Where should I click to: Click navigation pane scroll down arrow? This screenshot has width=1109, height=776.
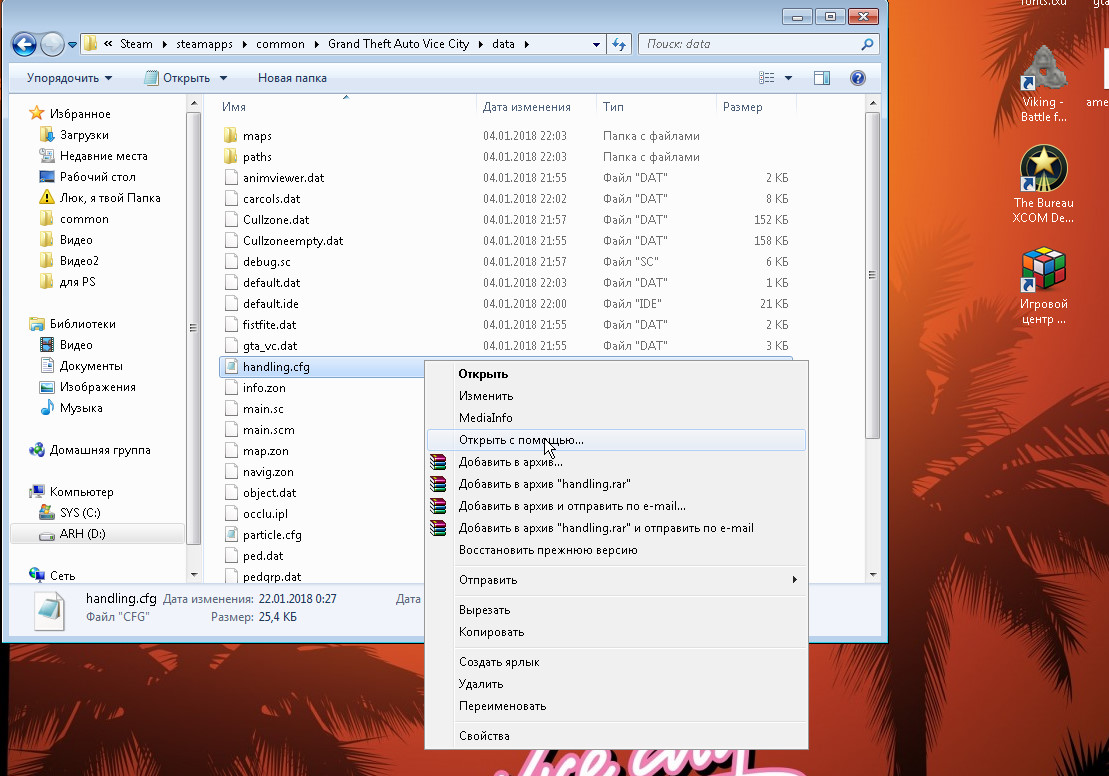point(194,575)
